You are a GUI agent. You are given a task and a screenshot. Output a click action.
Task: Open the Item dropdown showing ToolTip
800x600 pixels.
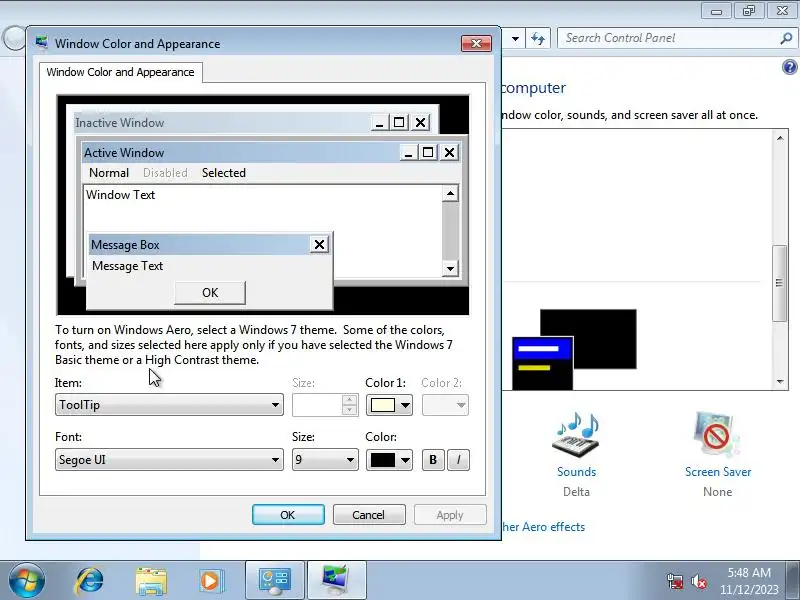[x=169, y=405]
